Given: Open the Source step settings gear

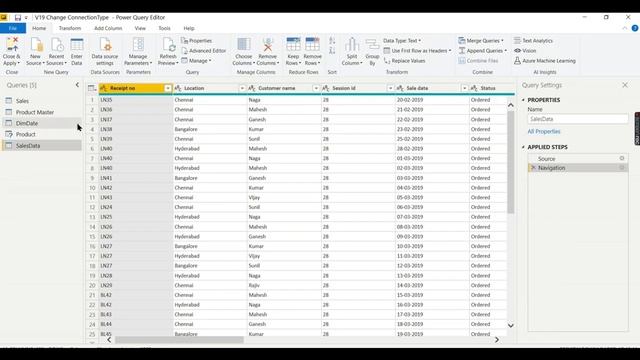Looking at the screenshot, I should coord(622,158).
